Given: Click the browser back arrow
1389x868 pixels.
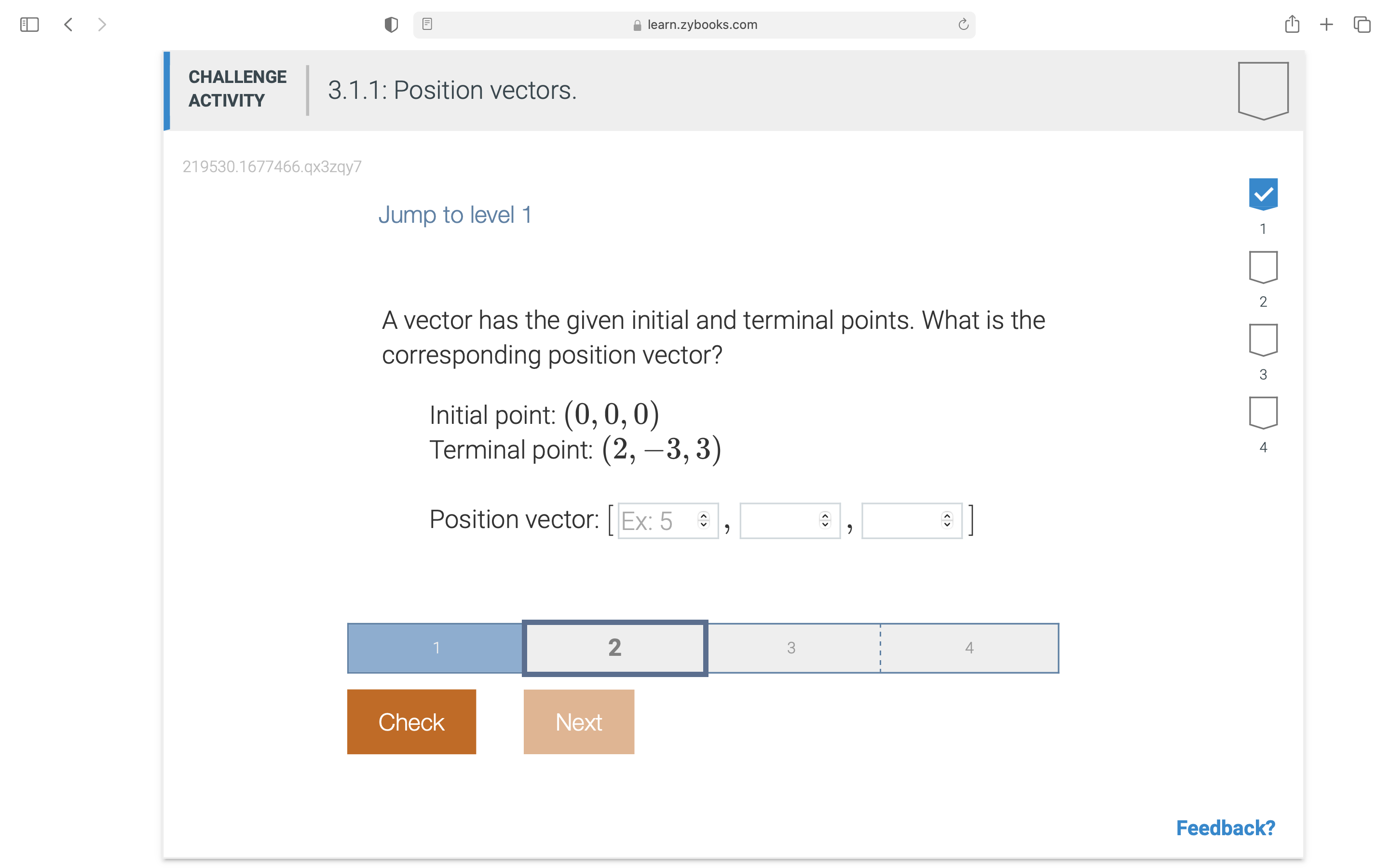Looking at the screenshot, I should 68,24.
